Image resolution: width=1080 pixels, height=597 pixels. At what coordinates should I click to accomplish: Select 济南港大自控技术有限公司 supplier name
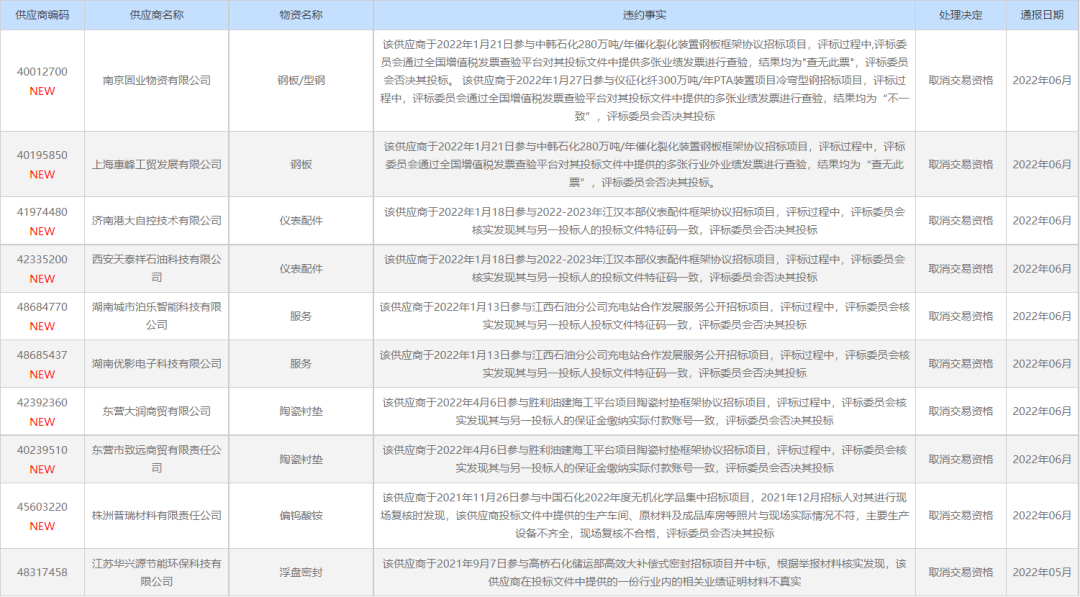pos(156,219)
